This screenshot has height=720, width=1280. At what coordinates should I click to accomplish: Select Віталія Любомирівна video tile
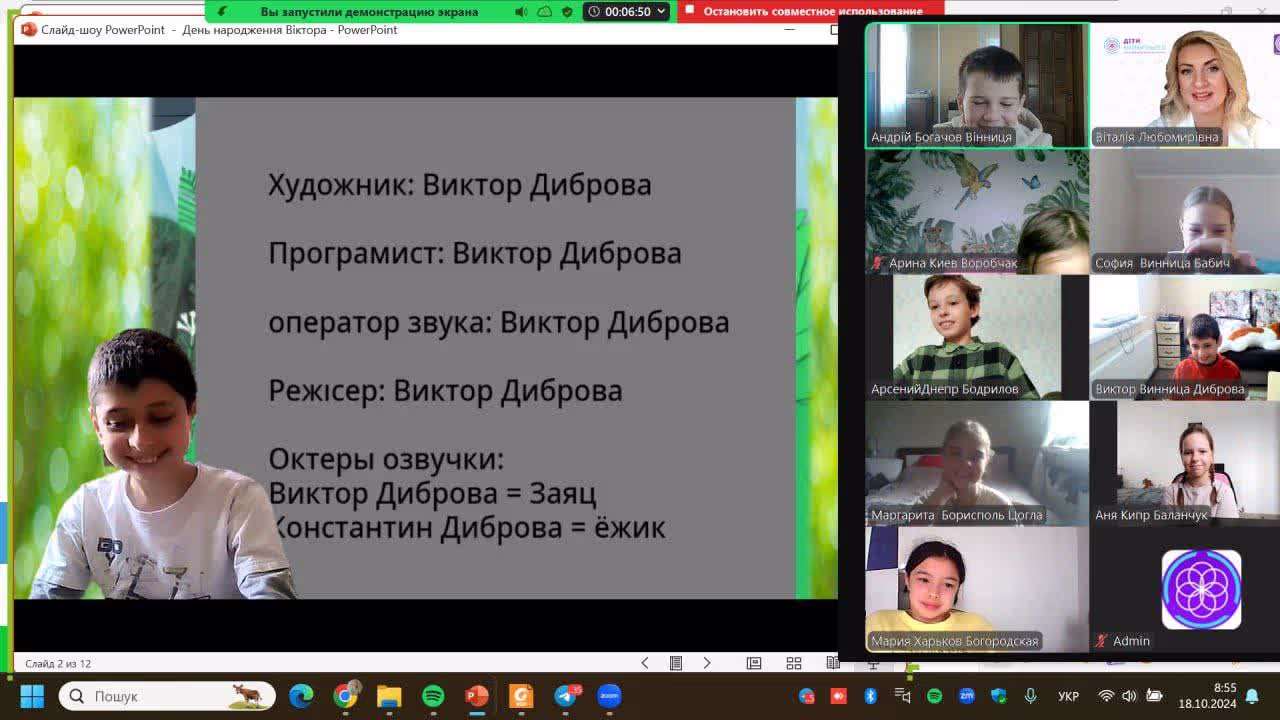point(1185,86)
